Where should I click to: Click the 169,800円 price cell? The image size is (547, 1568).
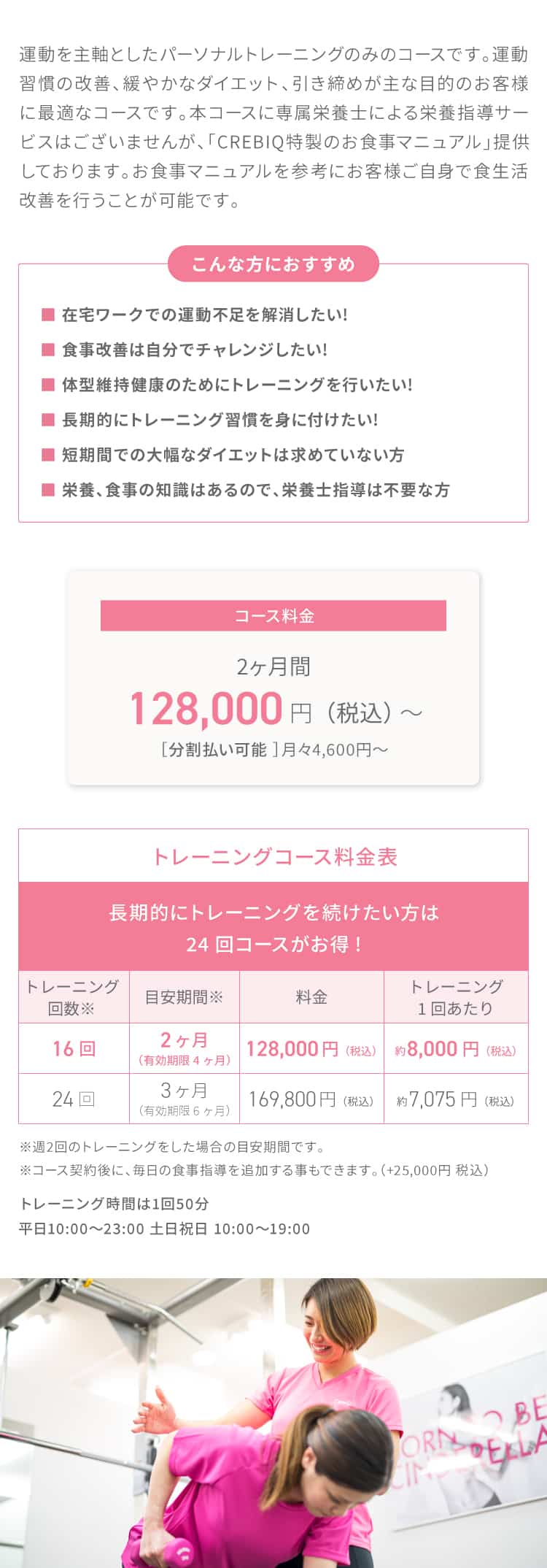[x=311, y=1099]
